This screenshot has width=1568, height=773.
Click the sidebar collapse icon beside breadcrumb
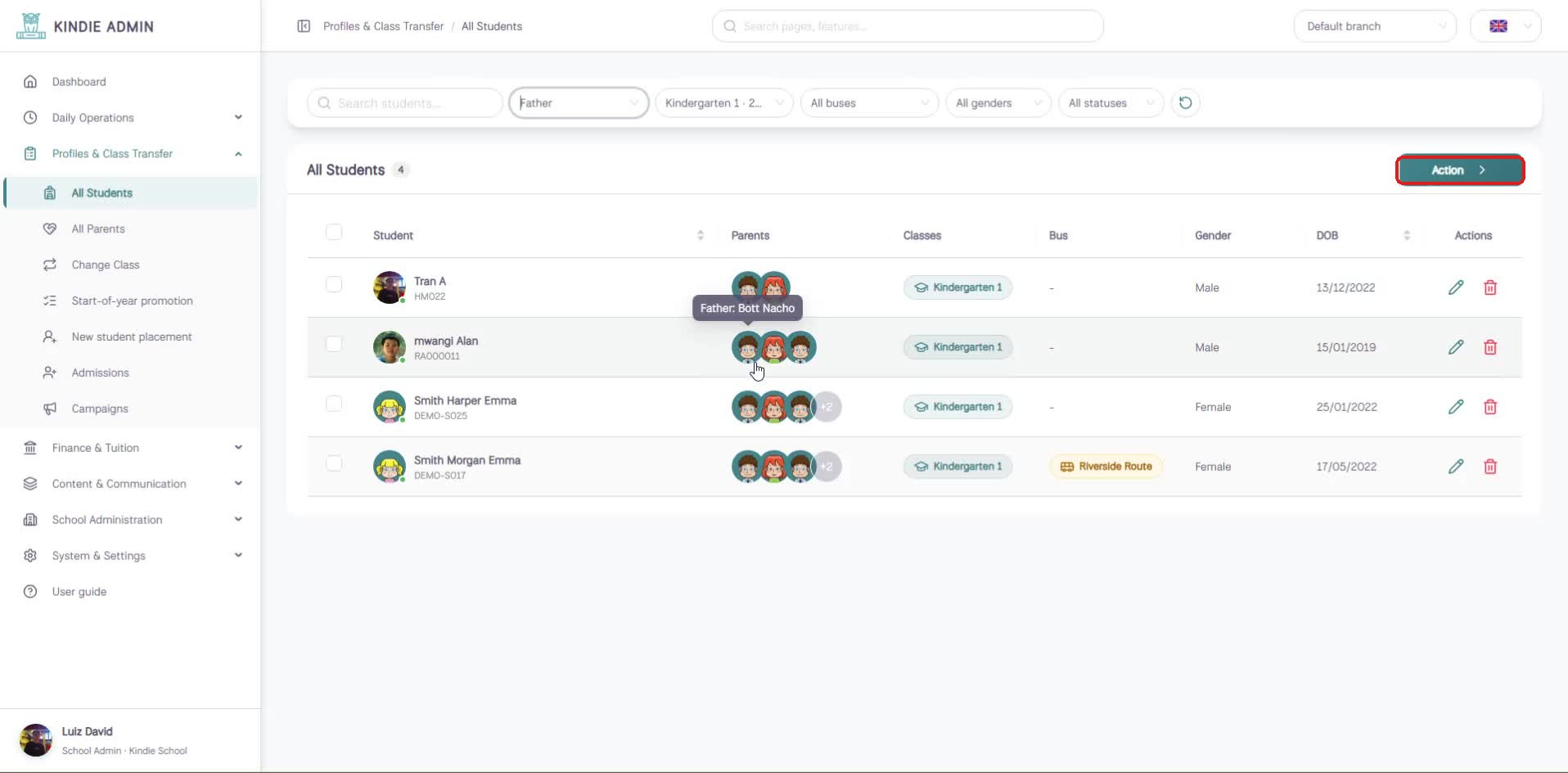pos(304,26)
